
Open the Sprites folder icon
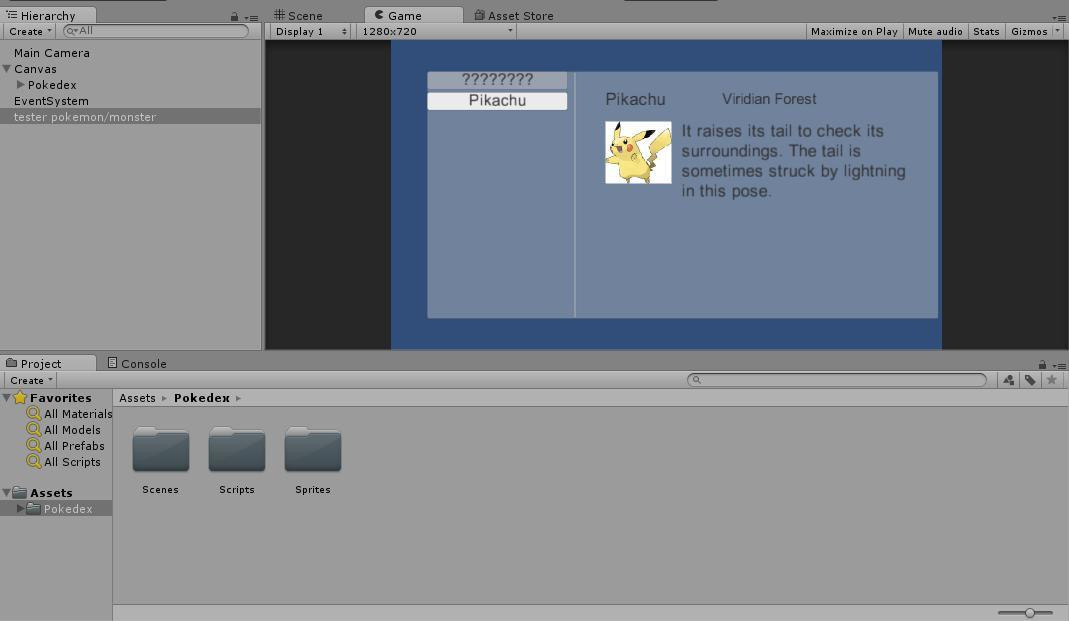313,450
